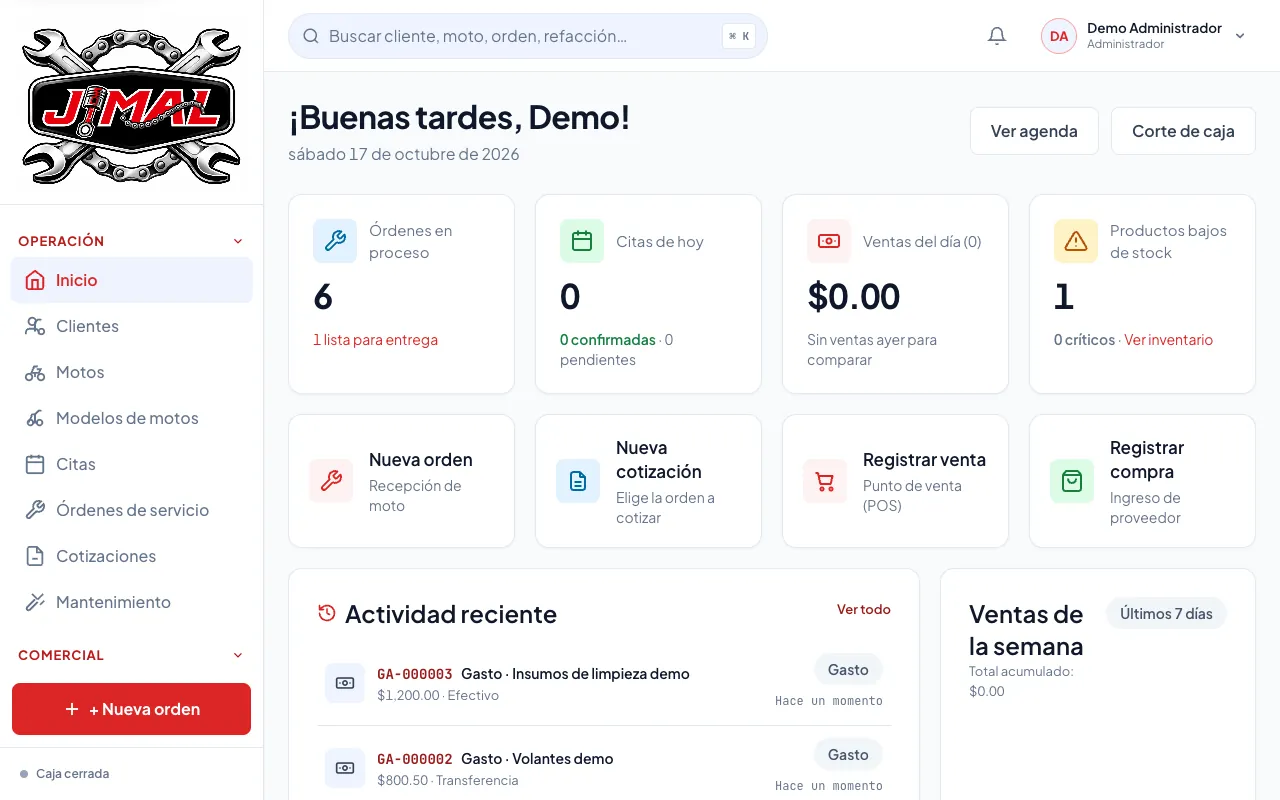Click the search magnifier icon

311,36
